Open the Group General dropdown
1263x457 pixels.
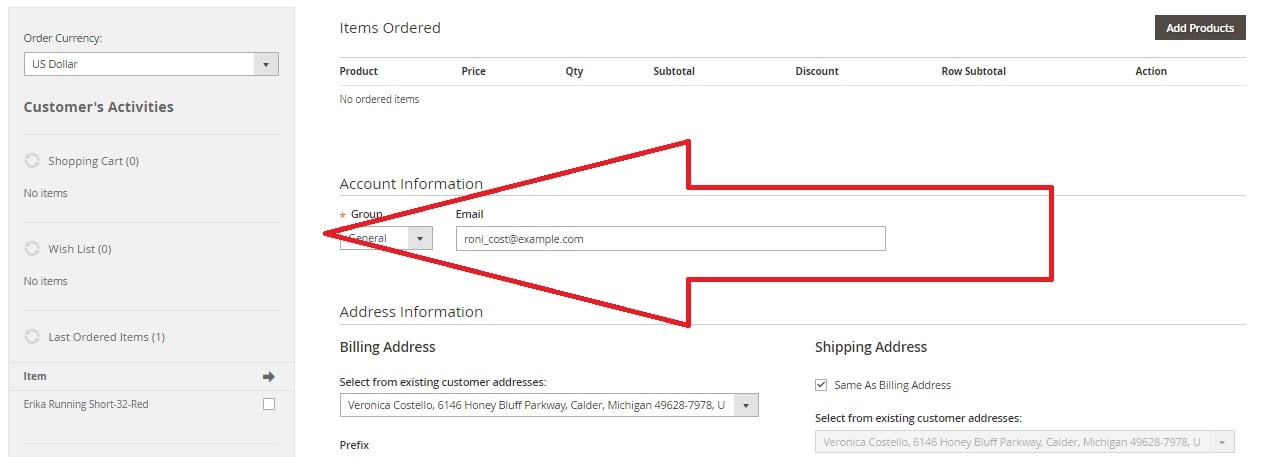point(386,238)
